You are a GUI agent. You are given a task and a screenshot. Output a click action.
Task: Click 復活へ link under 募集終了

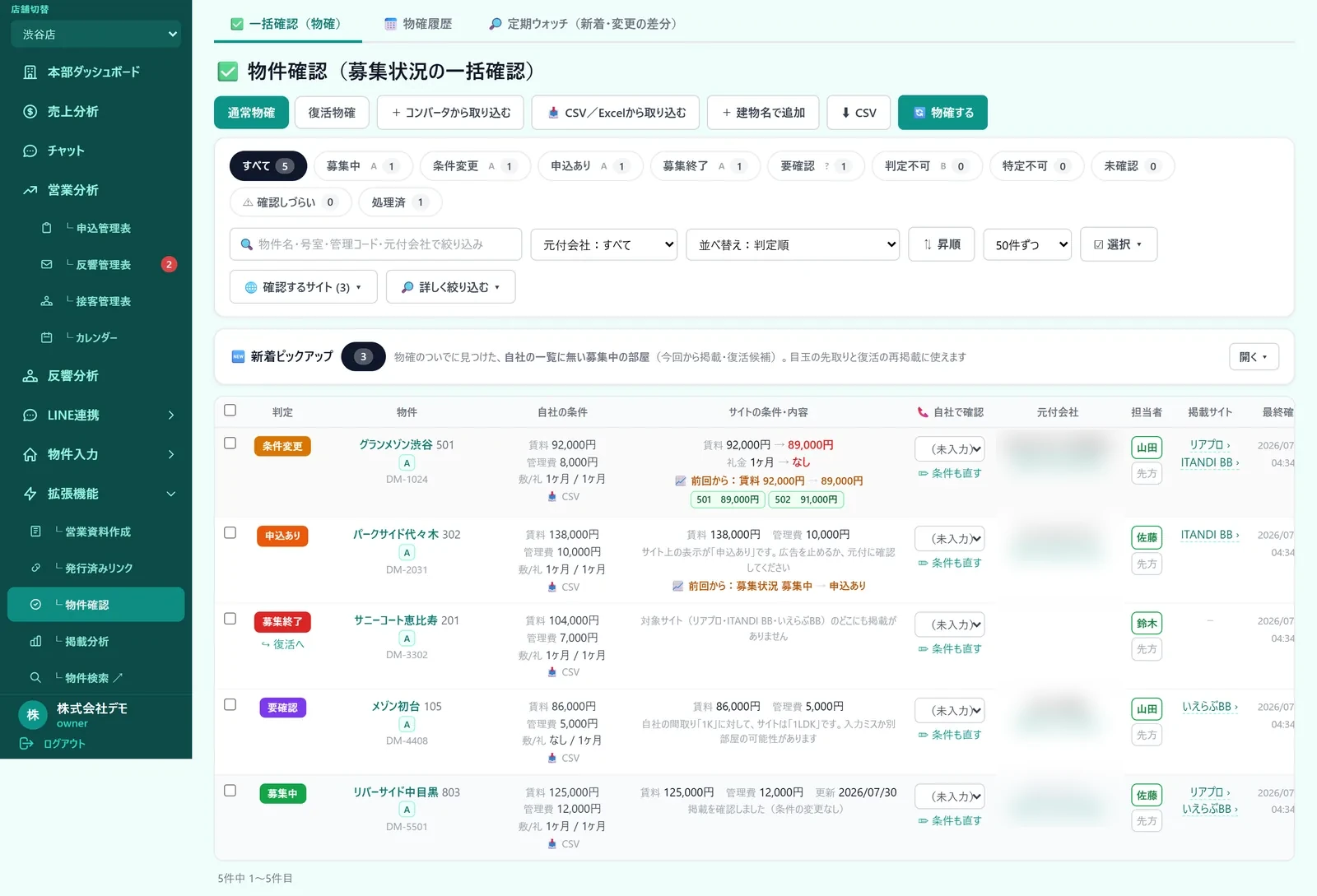click(282, 644)
